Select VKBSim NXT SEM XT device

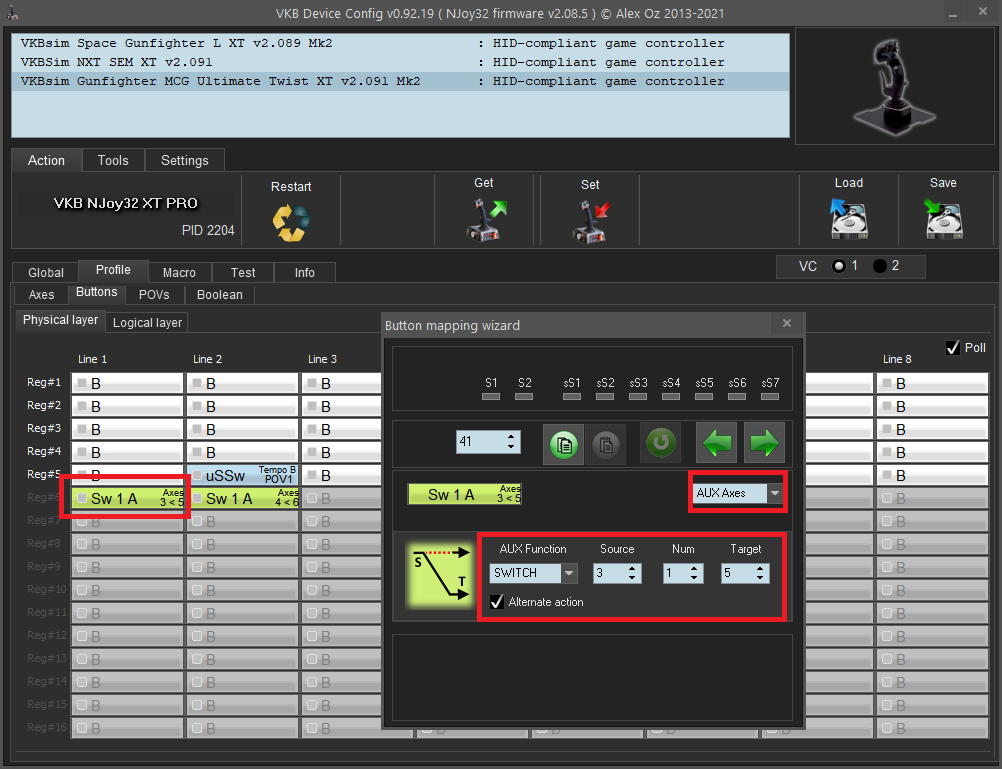(400, 63)
